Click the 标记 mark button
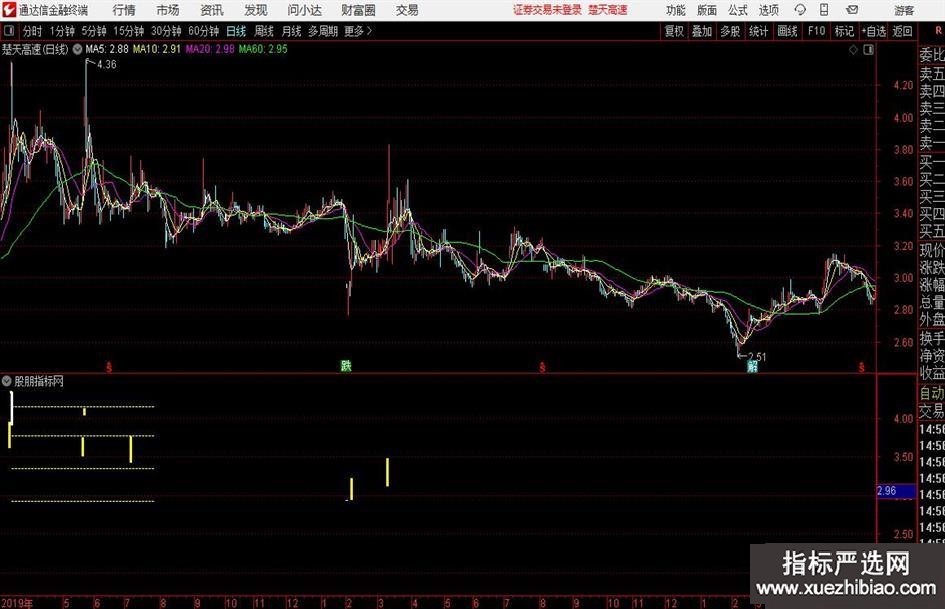 tap(844, 31)
